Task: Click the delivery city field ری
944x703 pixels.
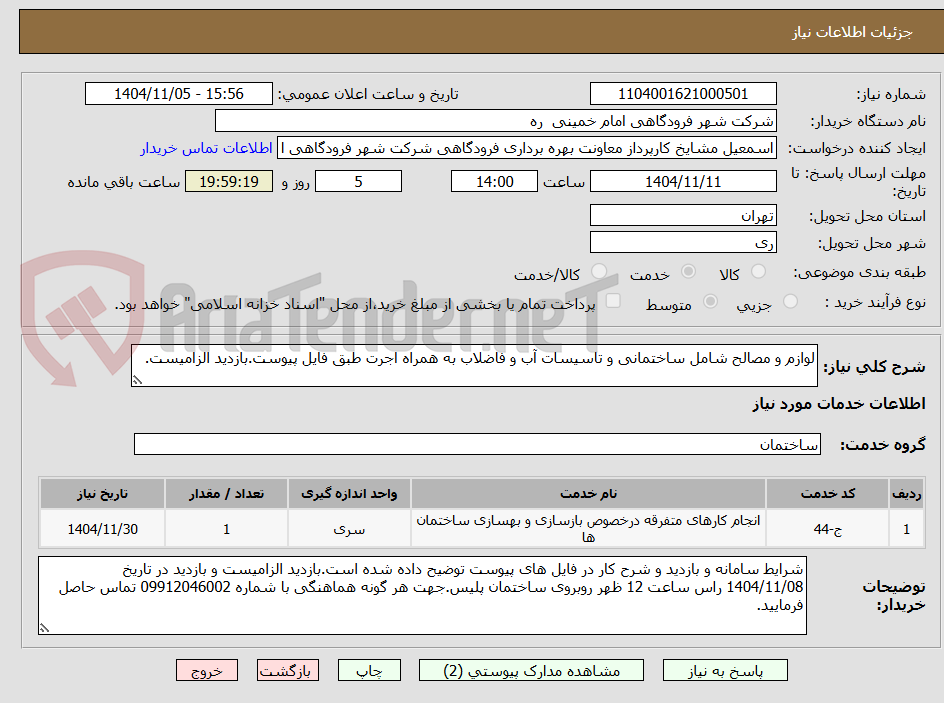Action: coord(683,243)
